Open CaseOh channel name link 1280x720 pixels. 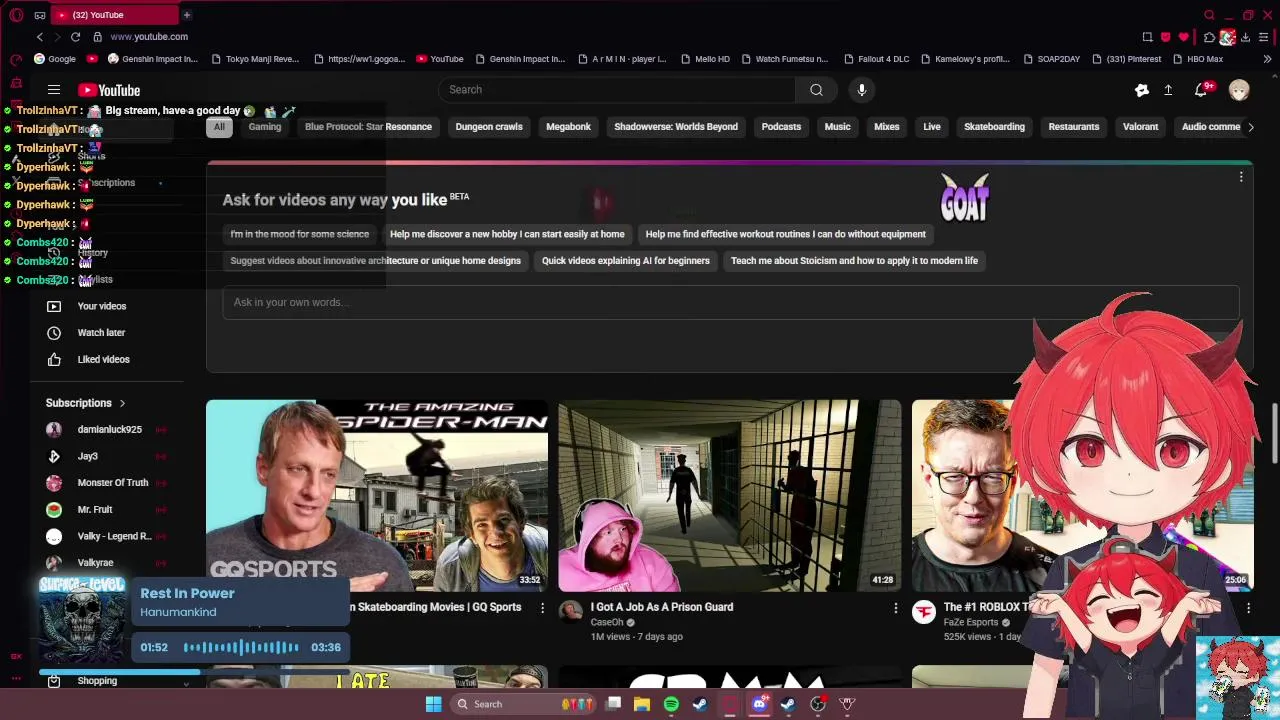click(607, 623)
